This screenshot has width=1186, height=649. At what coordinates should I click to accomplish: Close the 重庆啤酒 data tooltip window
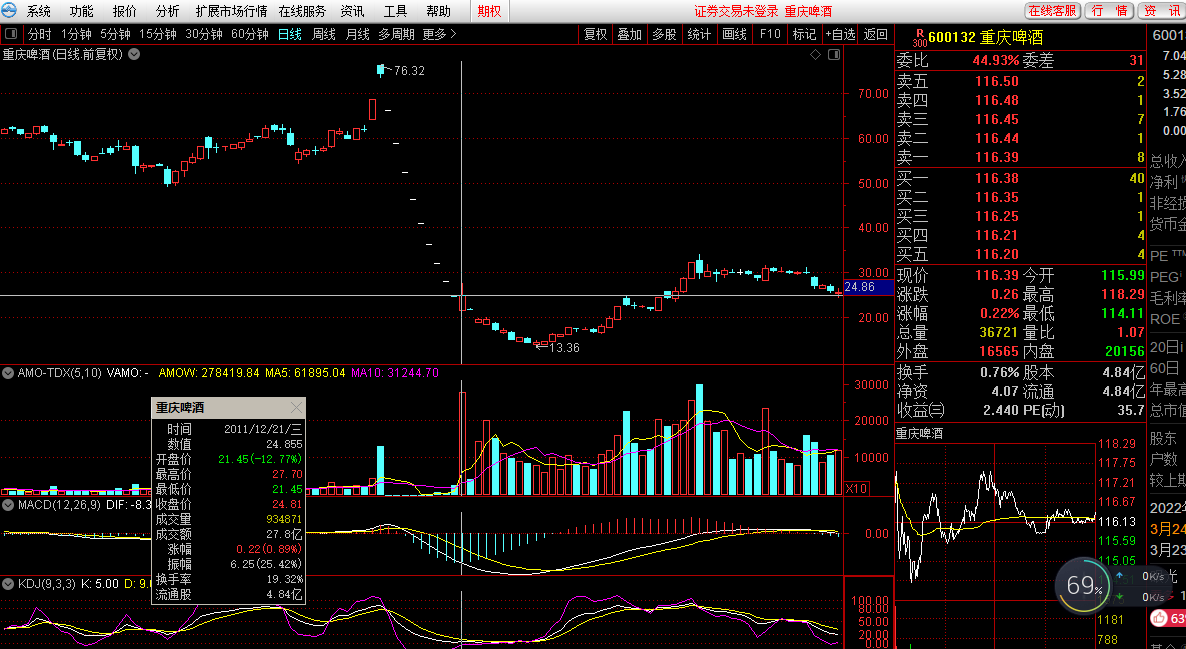point(296,408)
